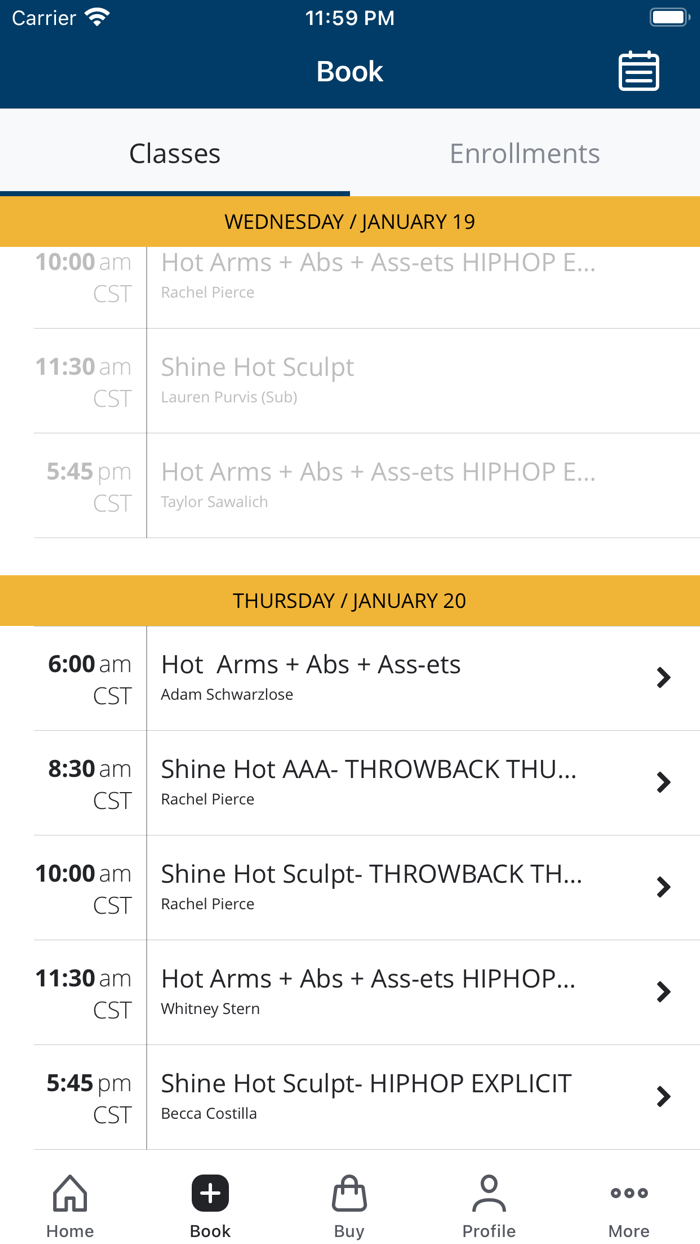Open chevron for Becca Costilla's 5:45 class
The width and height of the screenshot is (700, 1244).
pos(663,1097)
